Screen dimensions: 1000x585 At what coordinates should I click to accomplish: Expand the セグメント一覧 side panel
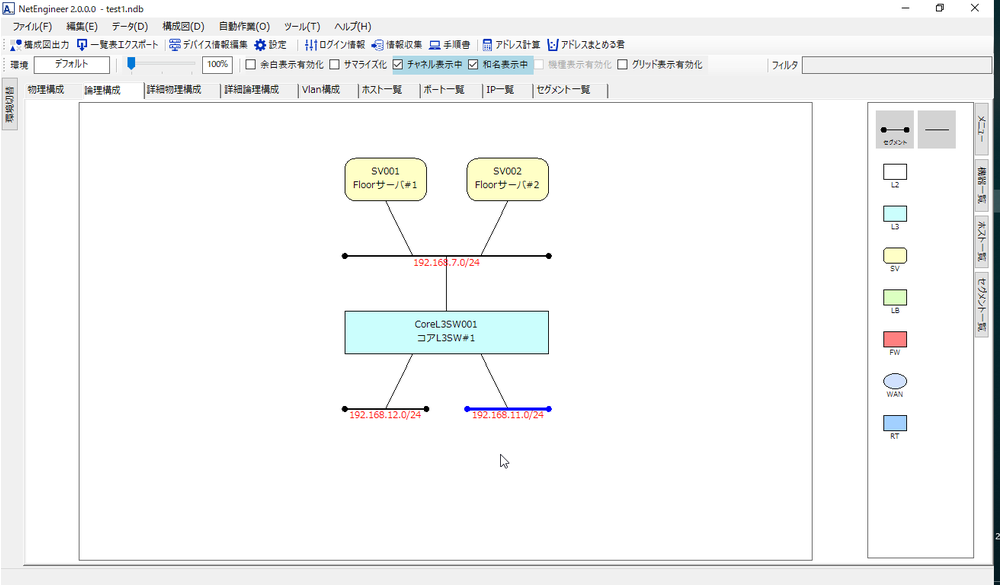coord(981,303)
